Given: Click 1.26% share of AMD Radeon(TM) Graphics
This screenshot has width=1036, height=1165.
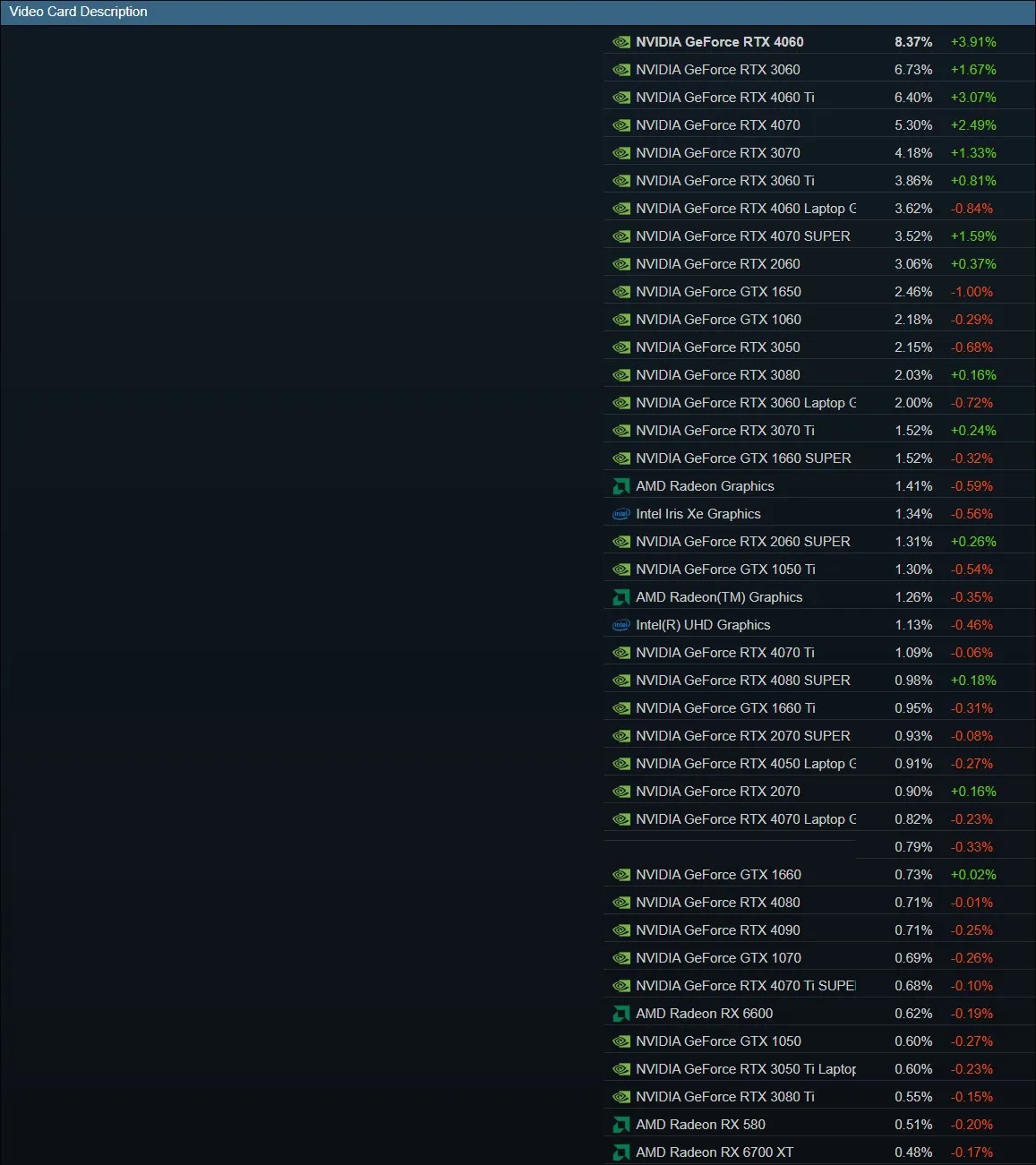Looking at the screenshot, I should 913,597.
